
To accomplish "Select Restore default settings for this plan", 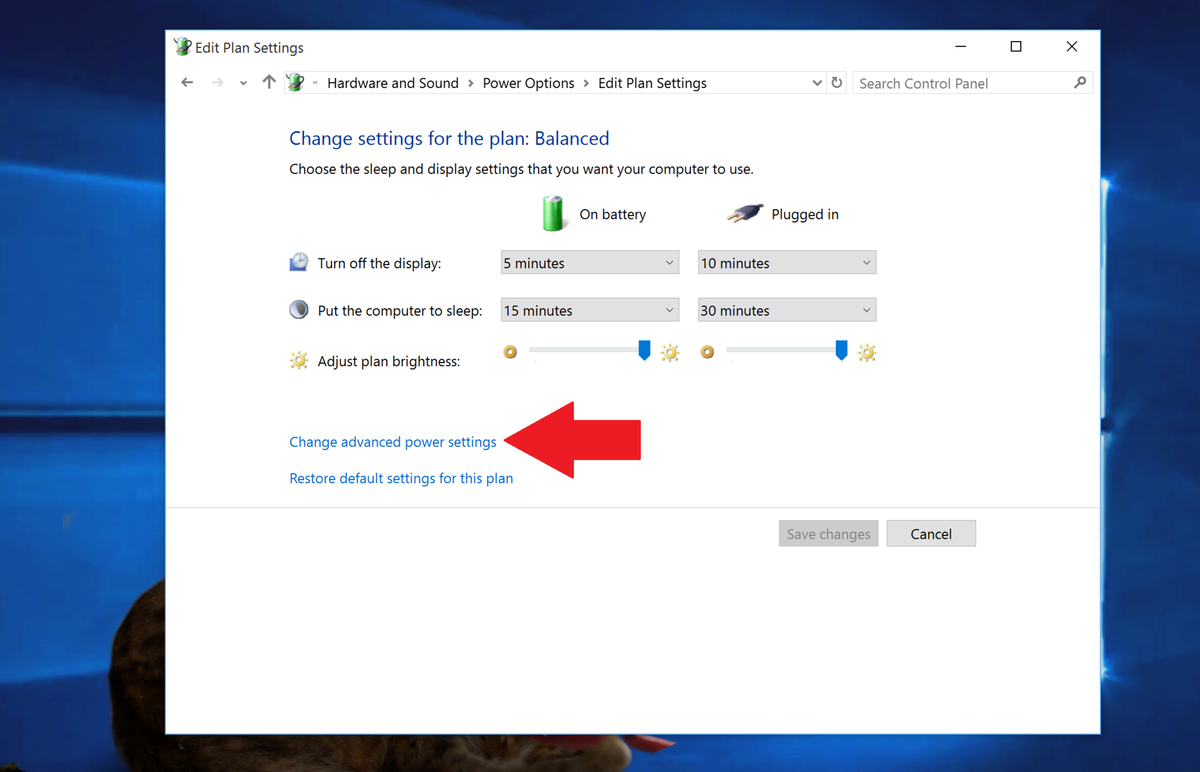I will coord(400,478).
